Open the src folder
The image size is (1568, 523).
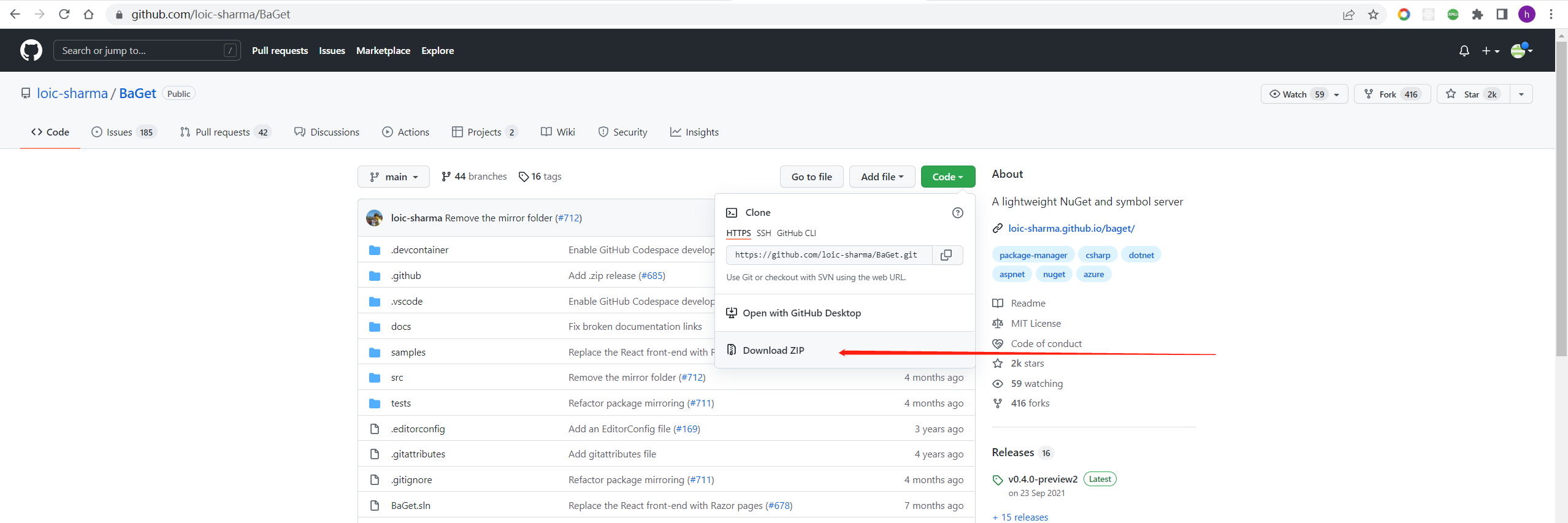397,378
